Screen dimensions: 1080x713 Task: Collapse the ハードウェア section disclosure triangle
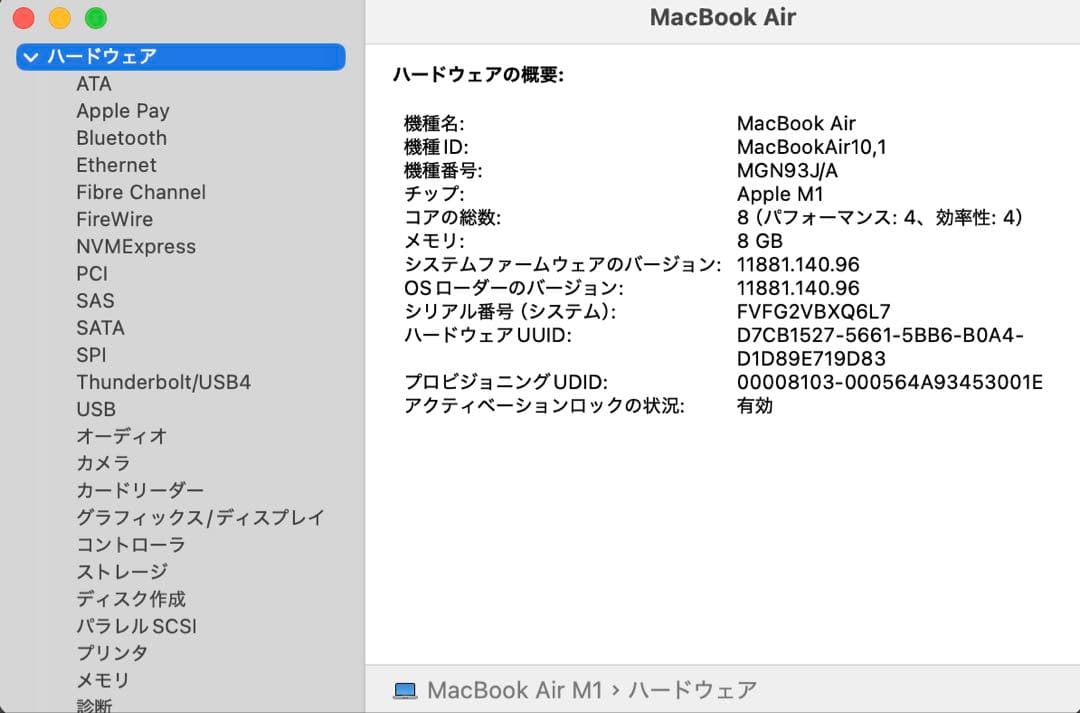(x=31, y=57)
